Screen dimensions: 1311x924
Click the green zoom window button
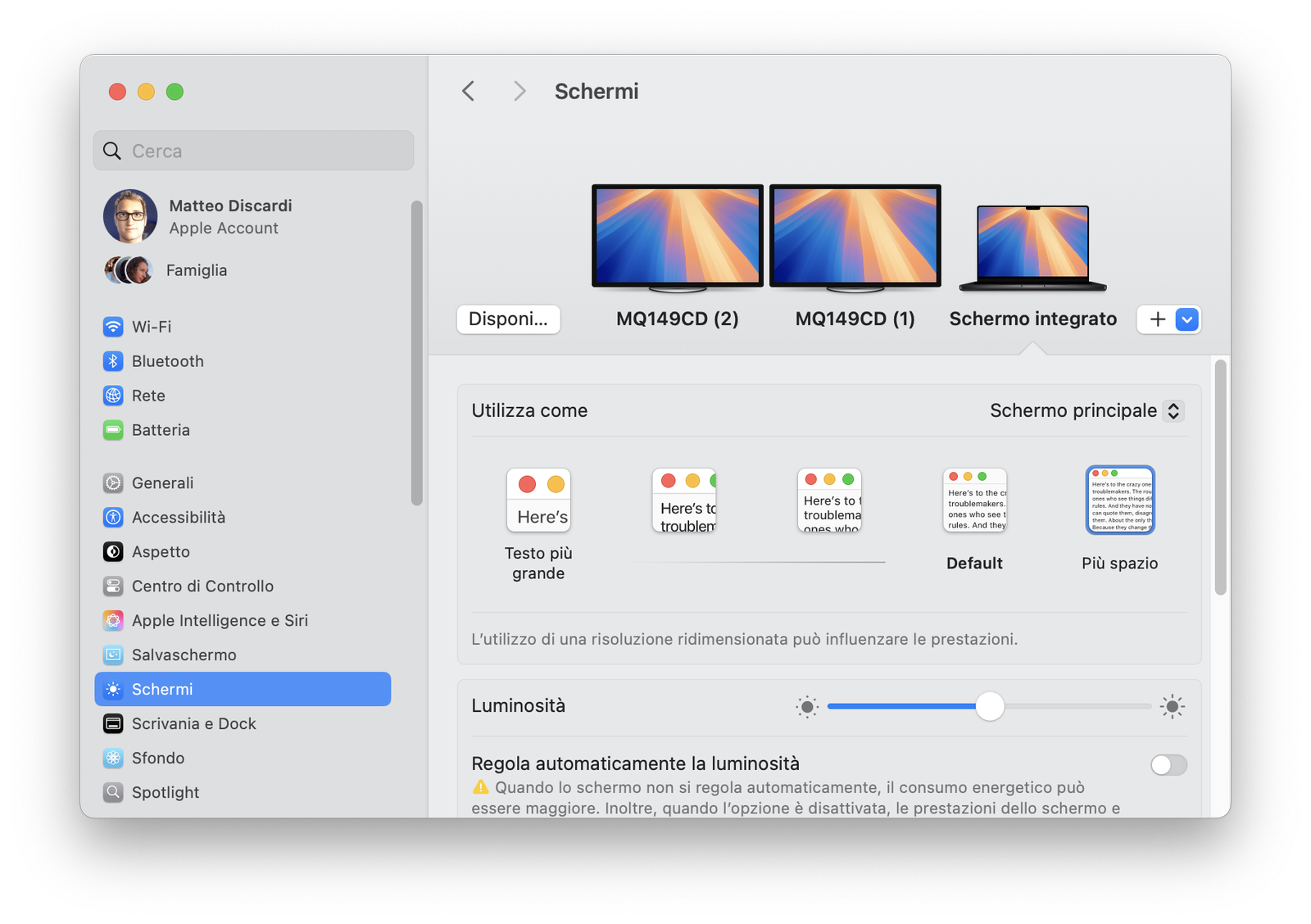coord(175,92)
